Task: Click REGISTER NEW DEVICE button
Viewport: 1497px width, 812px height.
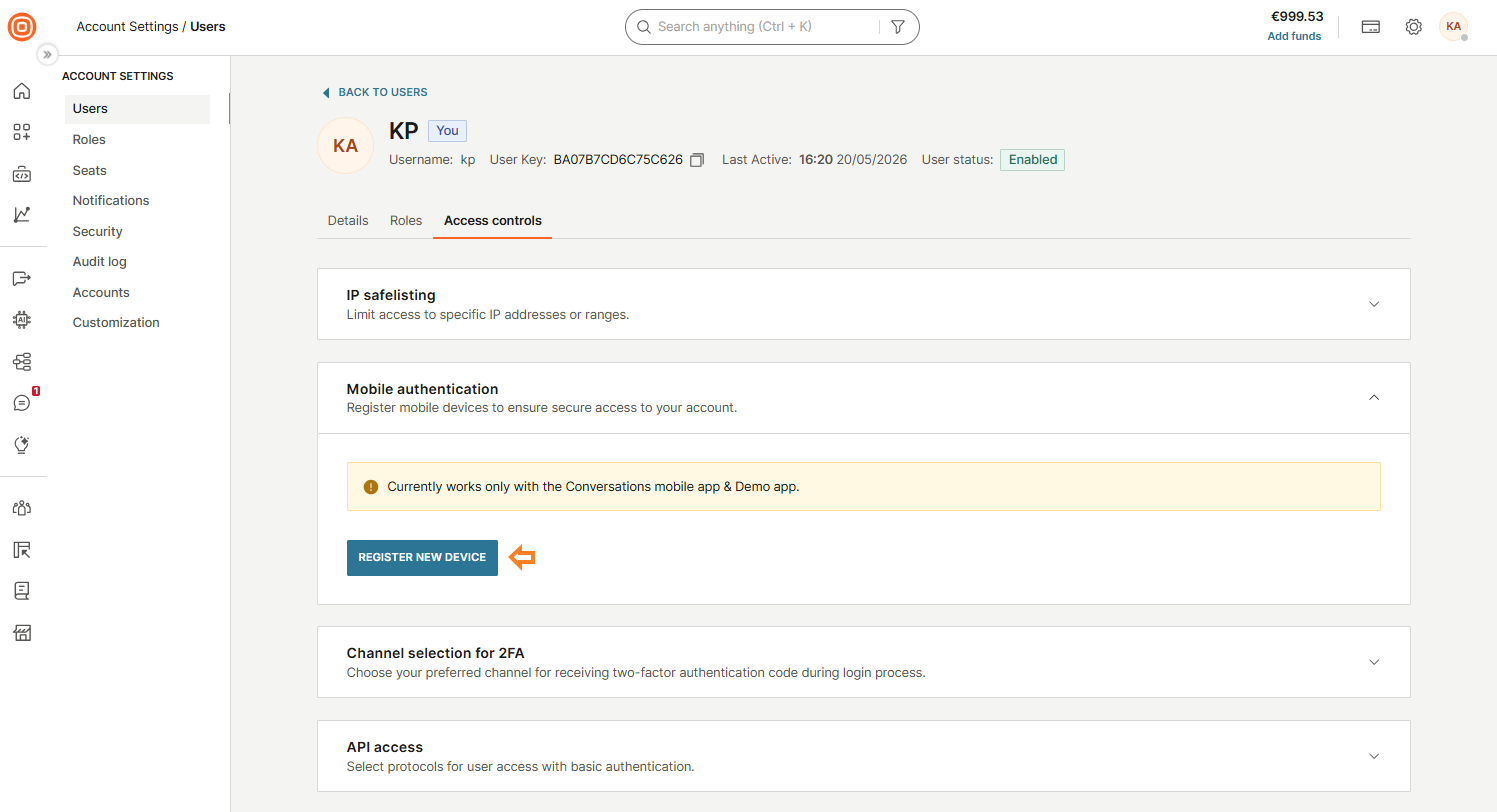Action: (x=422, y=558)
